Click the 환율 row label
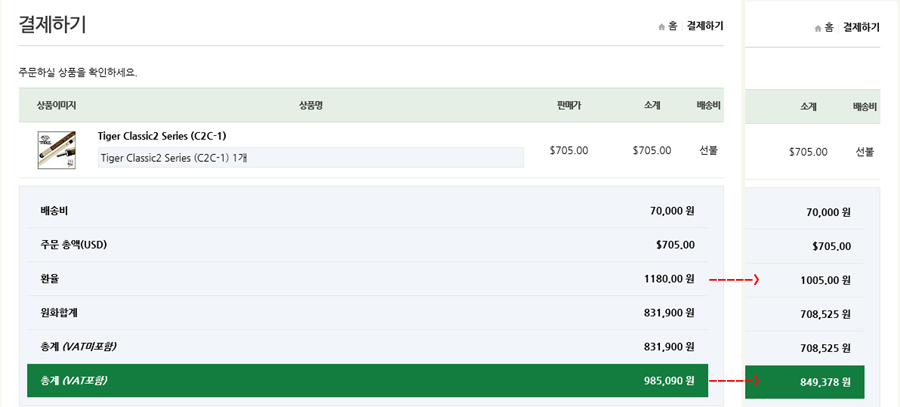The image size is (900, 407). click(50, 280)
